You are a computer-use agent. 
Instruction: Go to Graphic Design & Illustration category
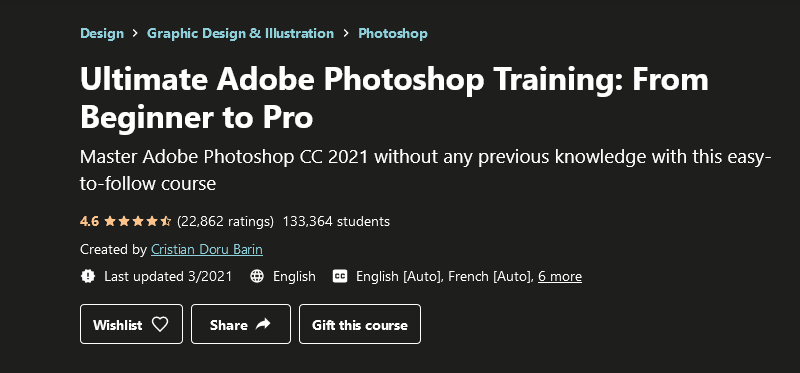click(x=240, y=34)
